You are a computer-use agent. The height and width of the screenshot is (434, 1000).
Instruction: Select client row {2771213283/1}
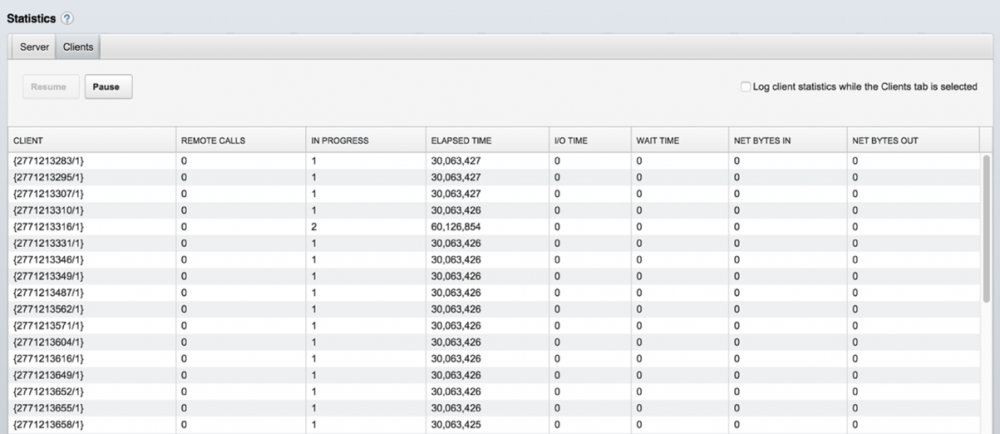point(494,161)
